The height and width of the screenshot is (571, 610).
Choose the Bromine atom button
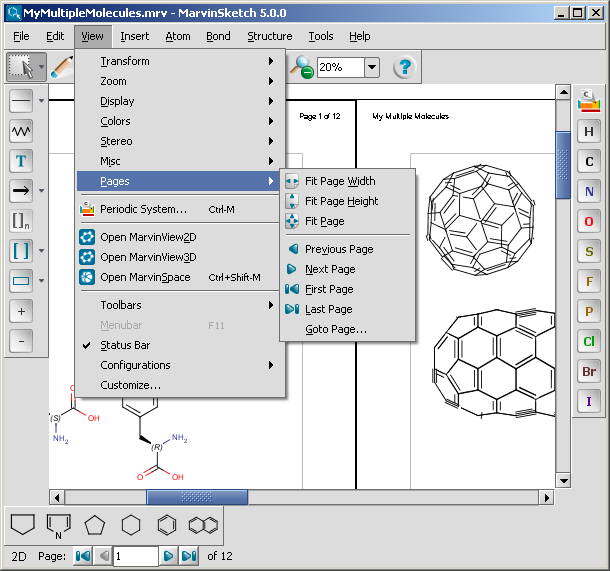coord(589,372)
